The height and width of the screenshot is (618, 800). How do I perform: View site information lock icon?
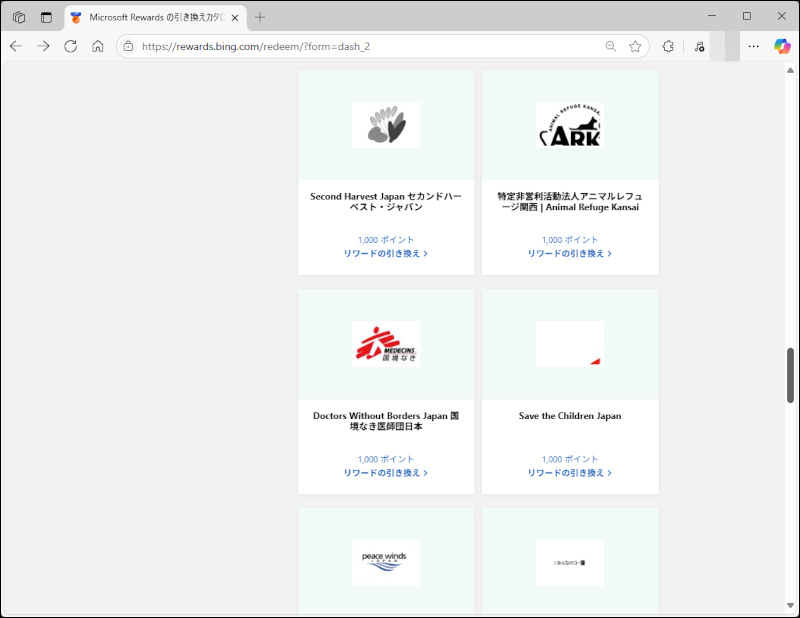click(x=129, y=46)
